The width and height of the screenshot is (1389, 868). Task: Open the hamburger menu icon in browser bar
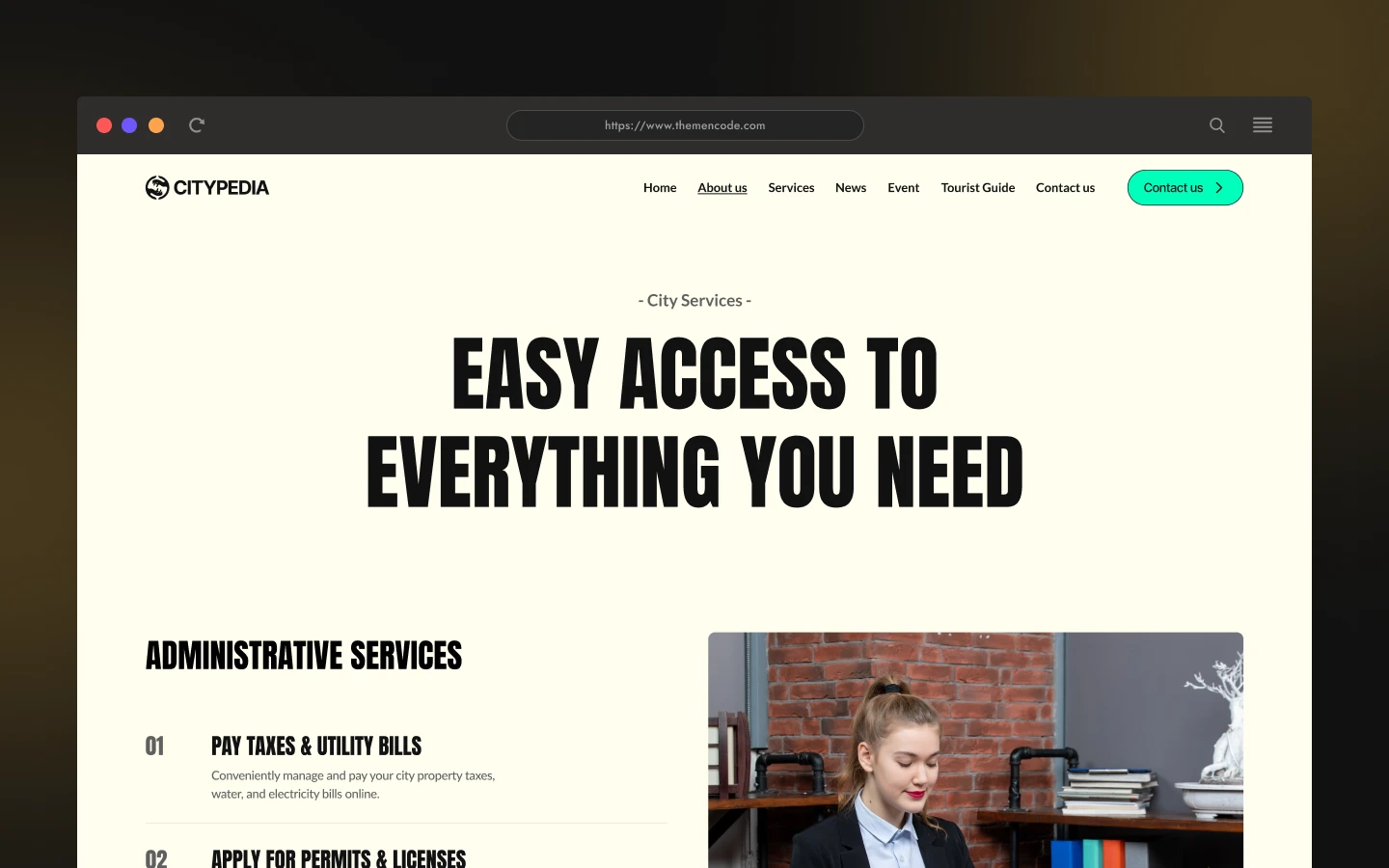(1263, 125)
